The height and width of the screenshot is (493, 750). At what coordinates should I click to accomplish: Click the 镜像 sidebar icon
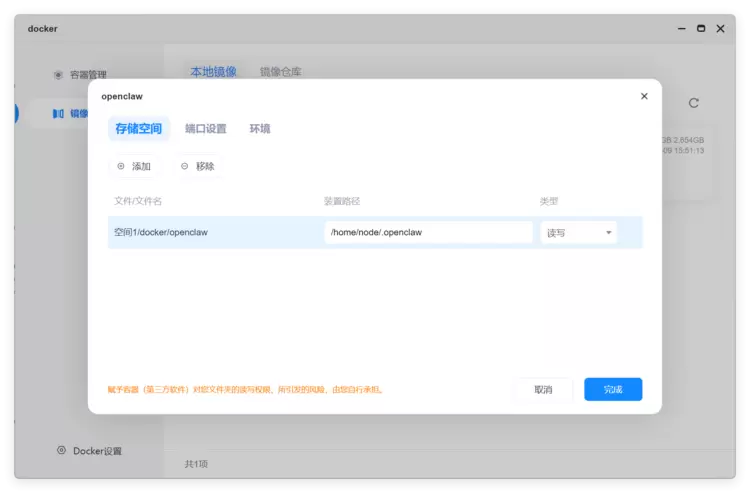pos(58,114)
